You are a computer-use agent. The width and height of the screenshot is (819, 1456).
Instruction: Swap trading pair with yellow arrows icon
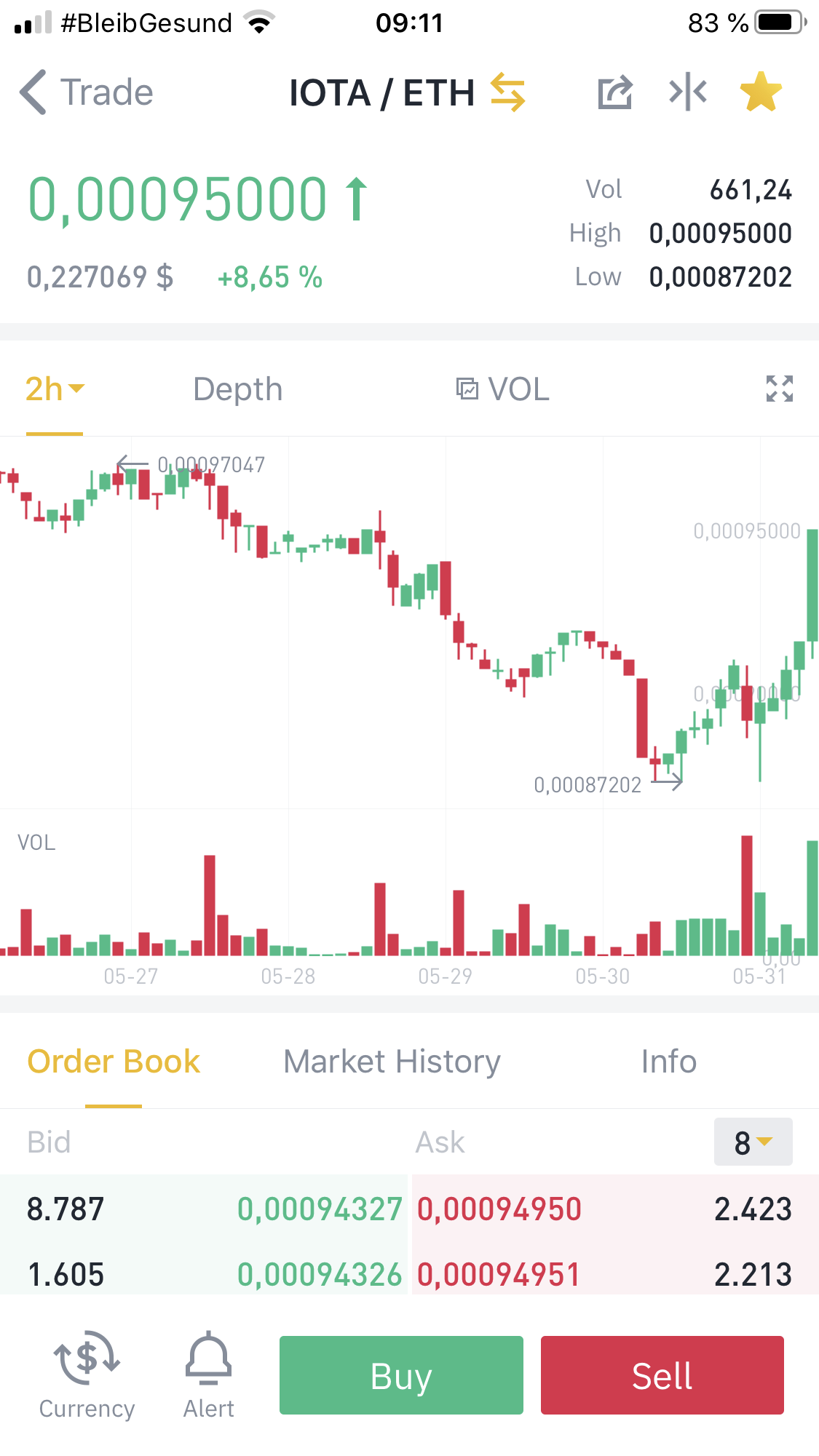[x=507, y=92]
